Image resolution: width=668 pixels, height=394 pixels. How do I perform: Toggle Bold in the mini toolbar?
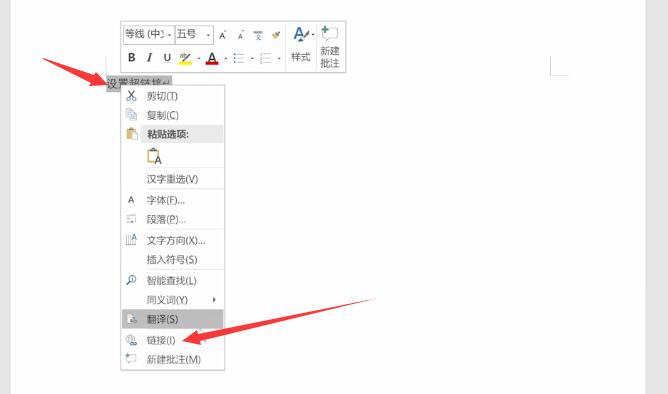(132, 58)
